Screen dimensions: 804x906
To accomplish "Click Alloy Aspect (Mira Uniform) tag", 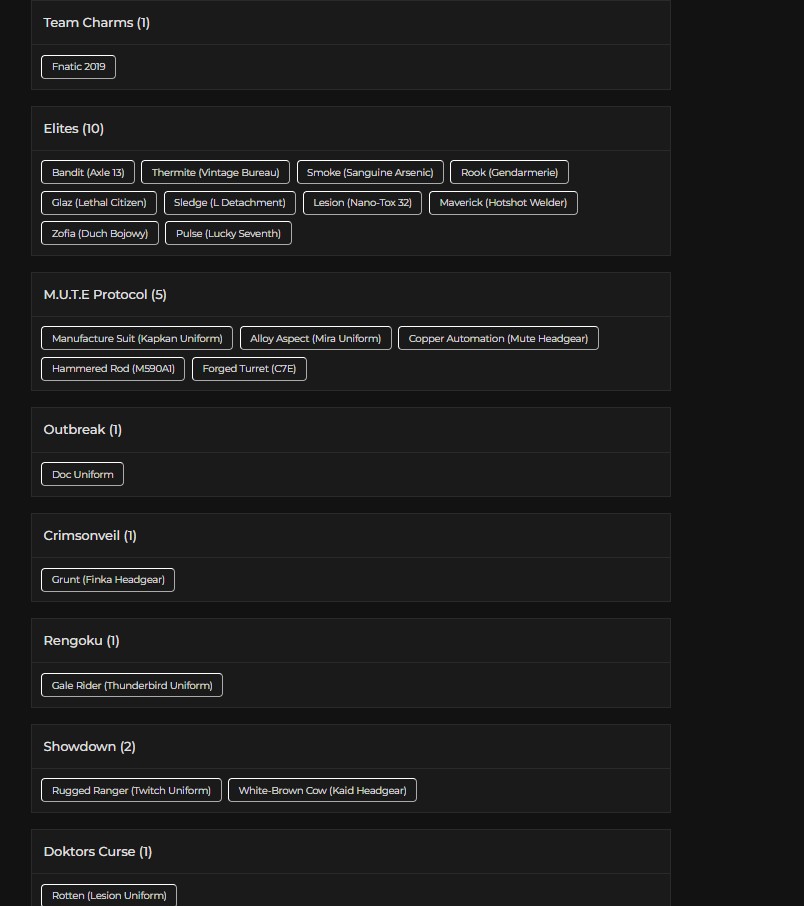I will (316, 339).
